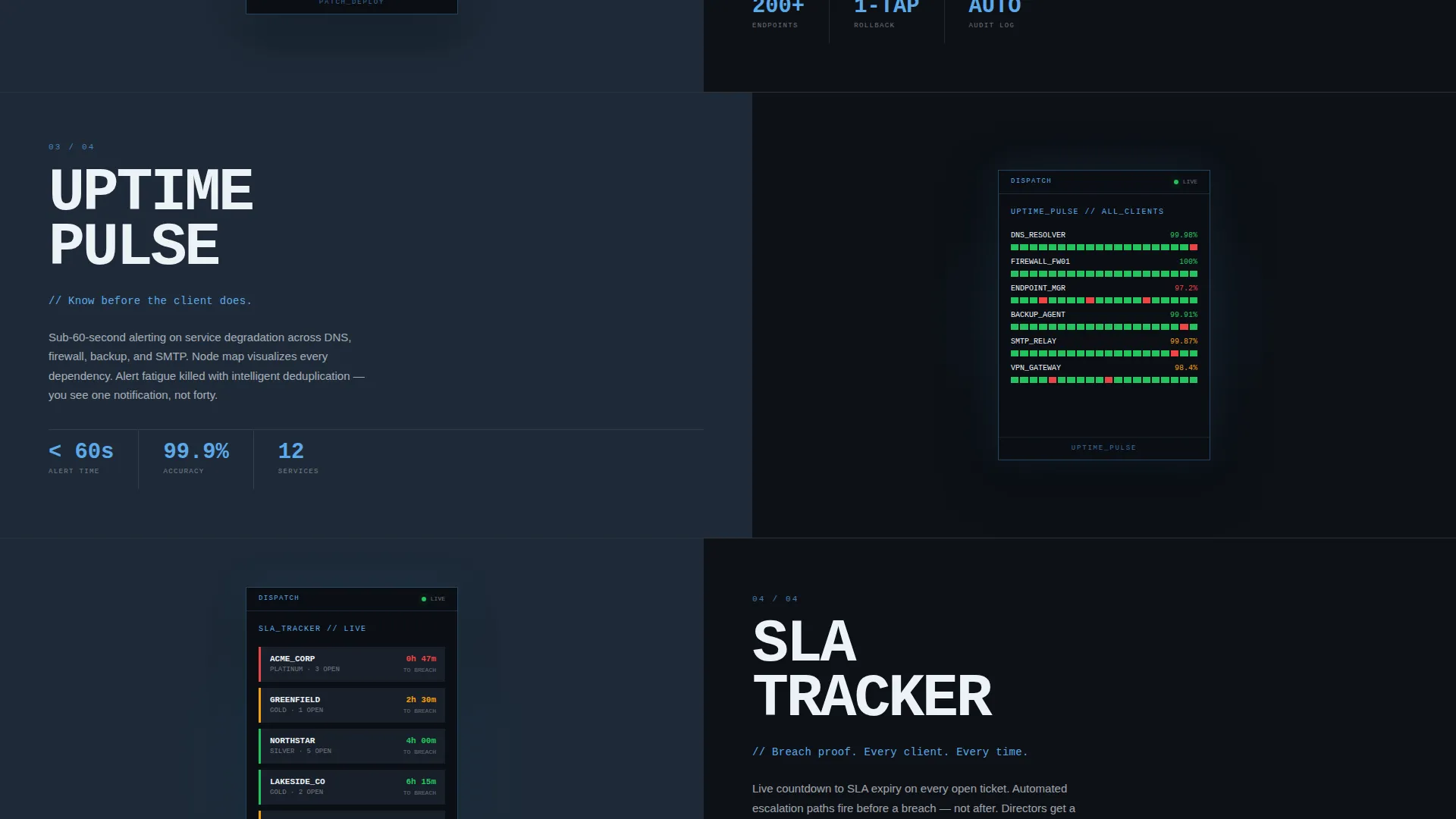Click the Live countdown to SLA expiry paragraph

(914, 799)
